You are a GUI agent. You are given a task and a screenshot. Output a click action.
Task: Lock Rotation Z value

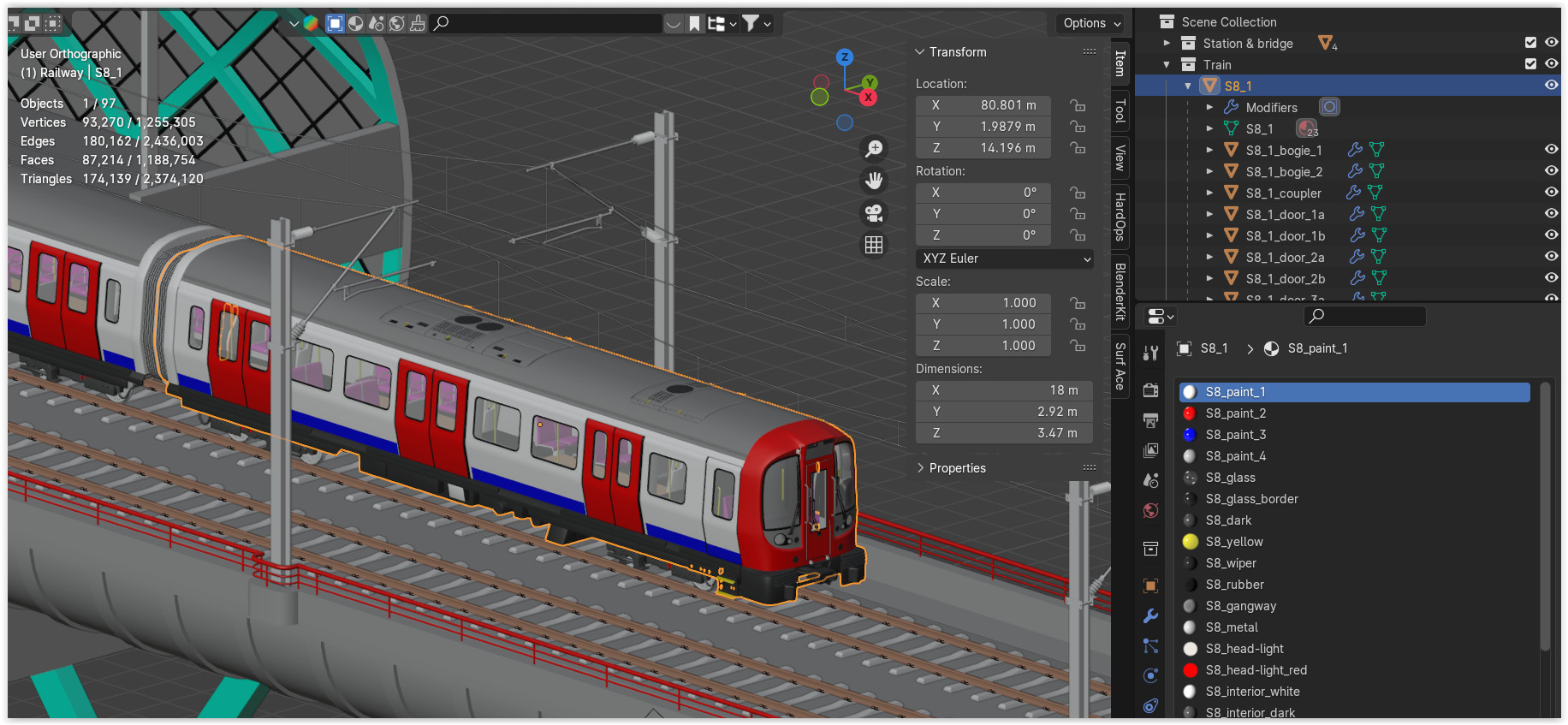point(1078,235)
